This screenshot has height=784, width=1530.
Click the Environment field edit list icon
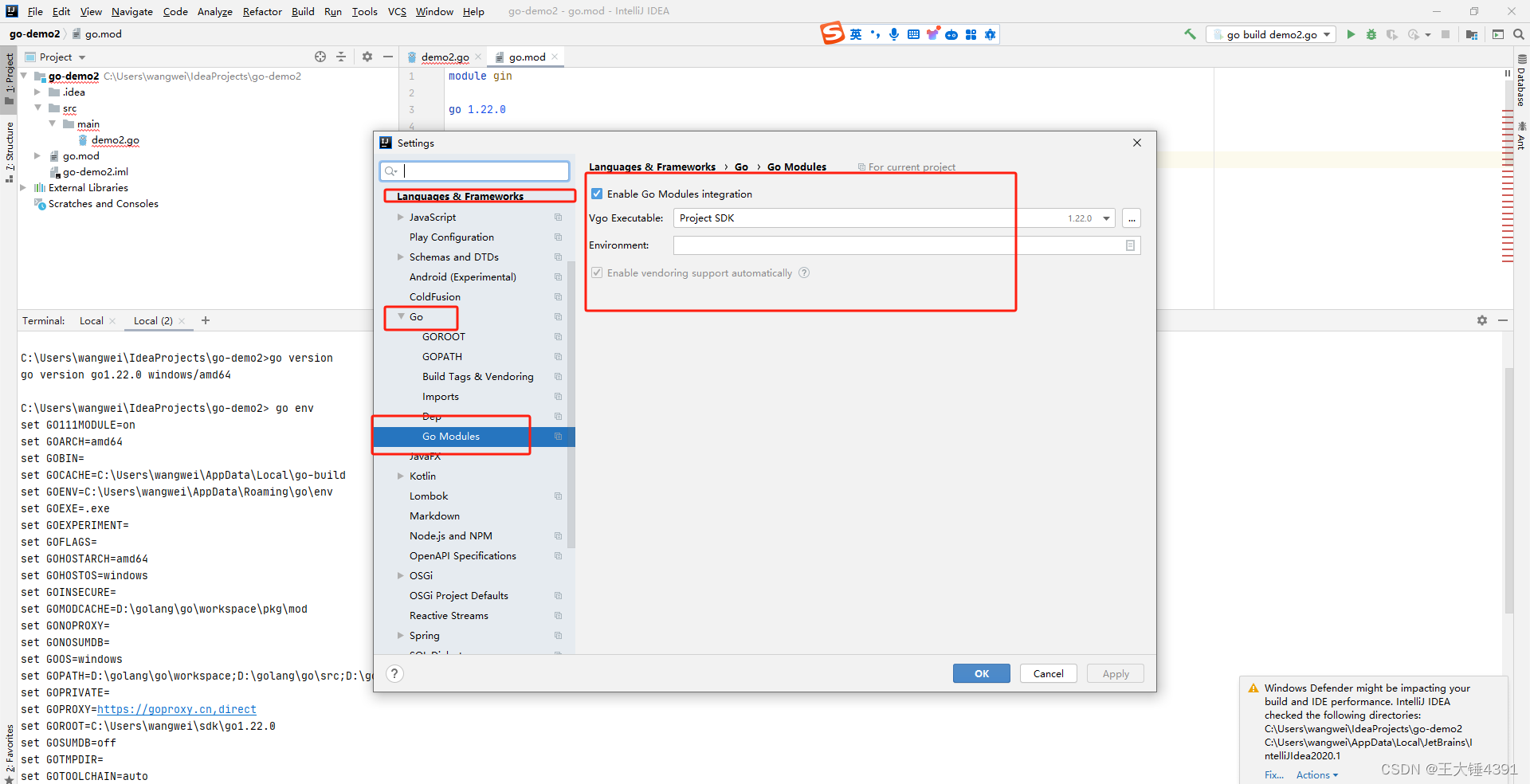click(1130, 245)
